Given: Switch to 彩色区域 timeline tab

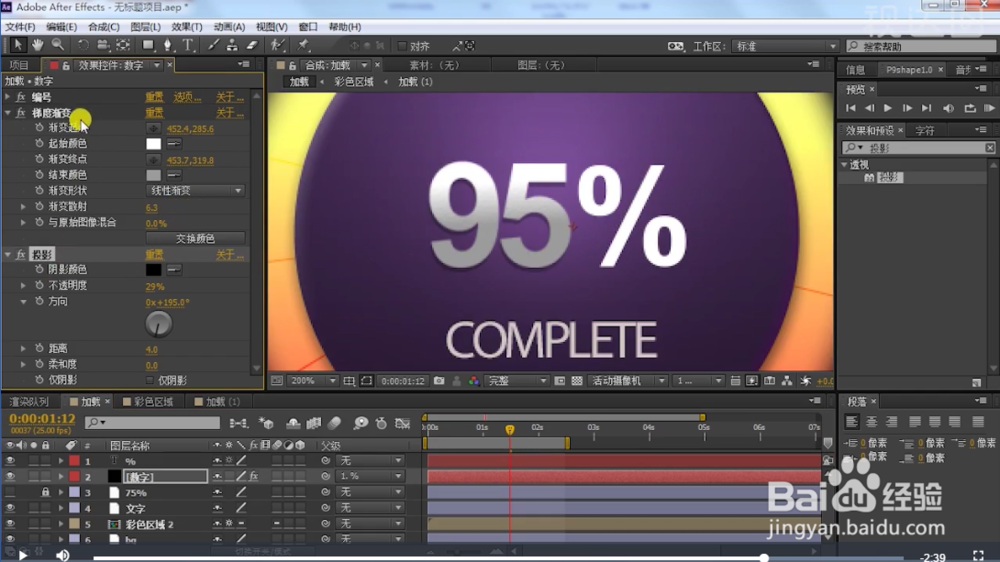Looking at the screenshot, I should coord(153,401).
